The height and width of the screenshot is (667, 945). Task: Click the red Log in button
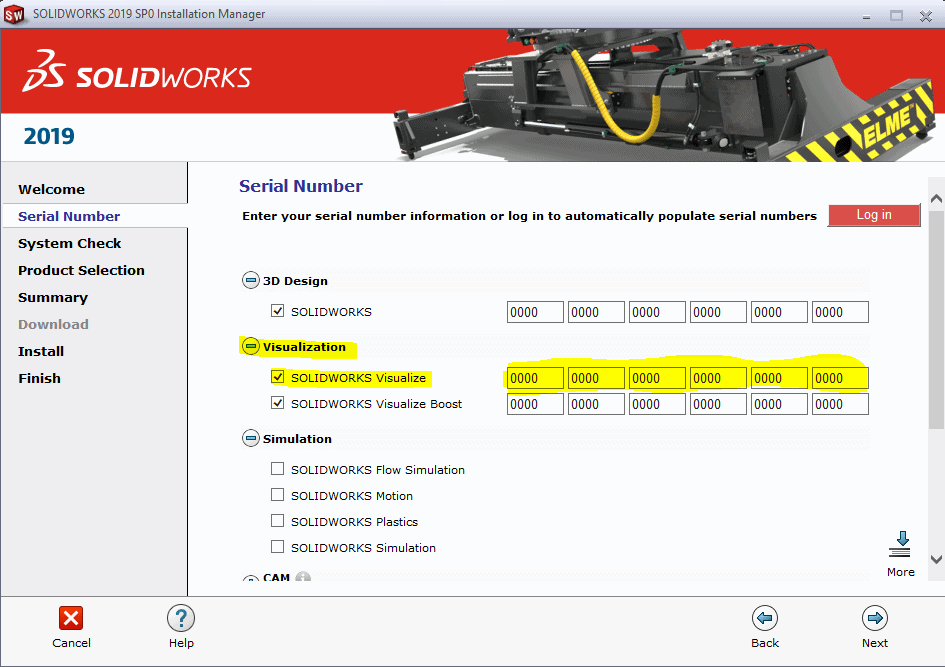[x=874, y=215]
